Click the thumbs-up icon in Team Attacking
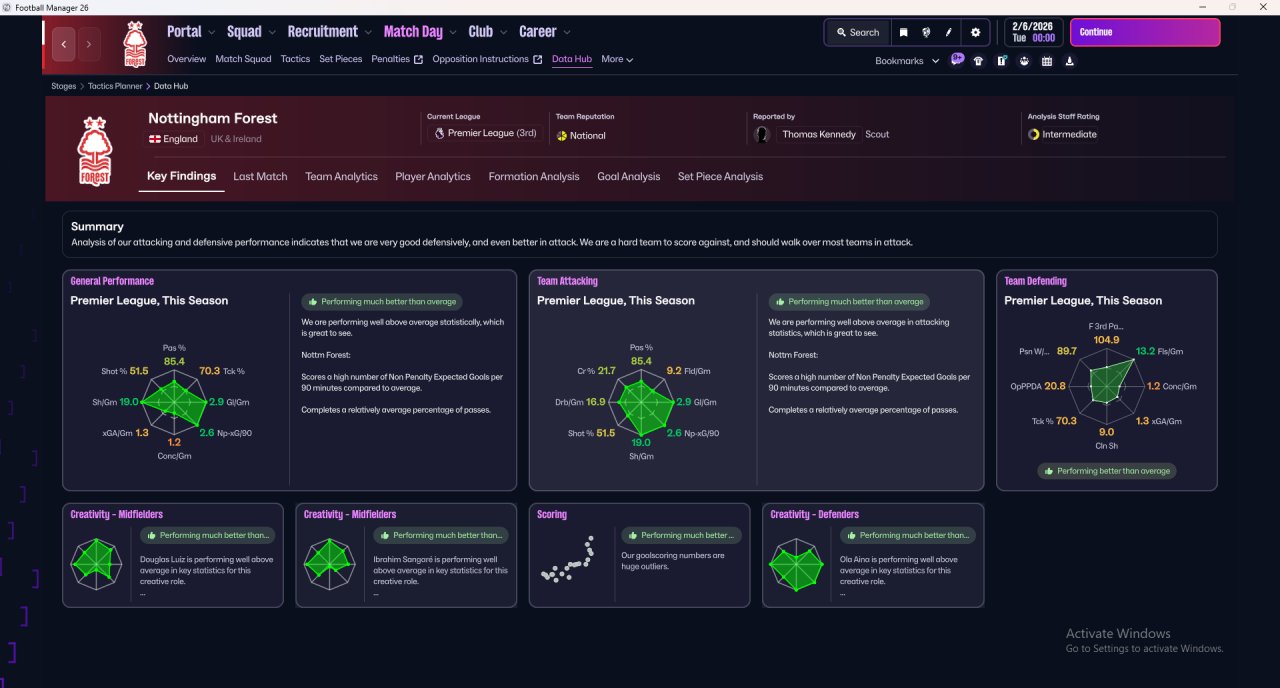The height and width of the screenshot is (688, 1280). click(780, 301)
